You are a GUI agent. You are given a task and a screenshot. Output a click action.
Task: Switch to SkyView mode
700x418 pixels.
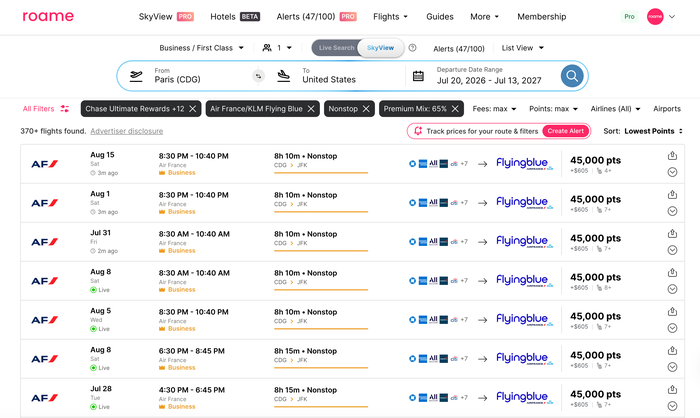tap(380, 48)
